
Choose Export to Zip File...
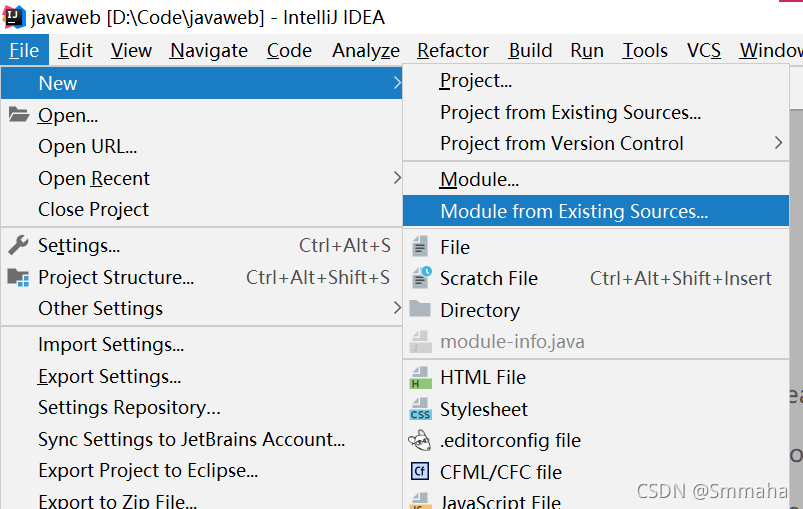(x=201, y=499)
